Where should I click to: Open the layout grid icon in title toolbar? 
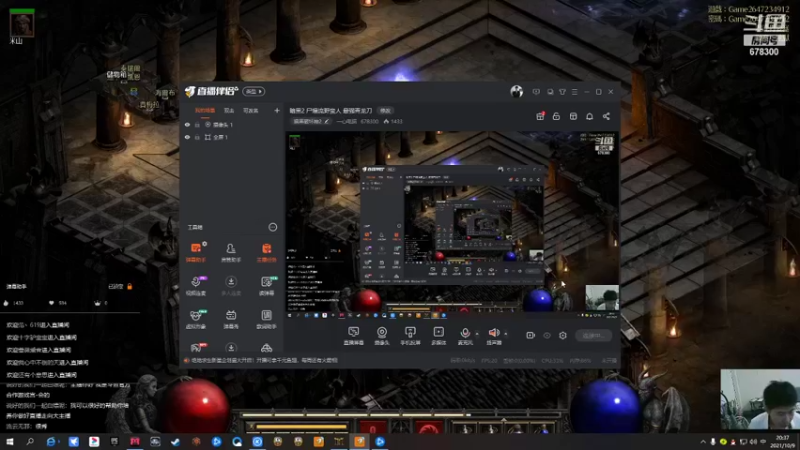573,116
